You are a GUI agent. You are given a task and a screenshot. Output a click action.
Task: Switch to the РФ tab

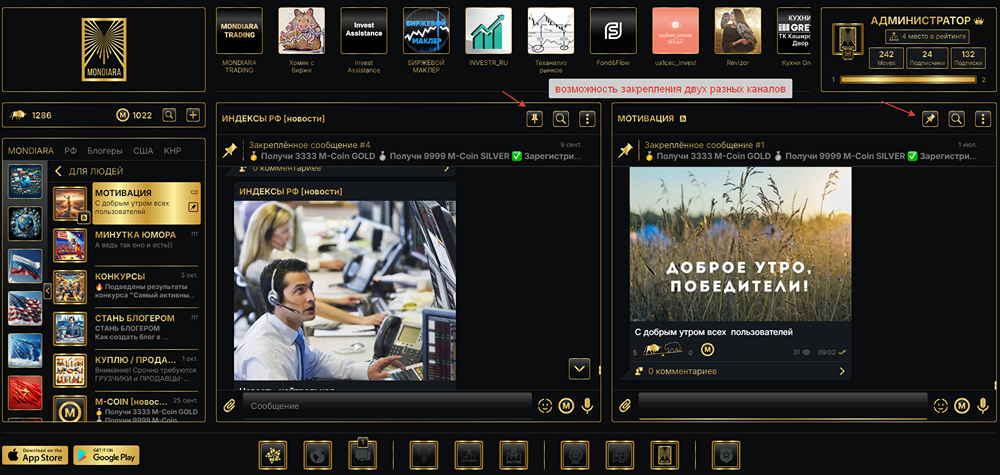[x=70, y=151]
